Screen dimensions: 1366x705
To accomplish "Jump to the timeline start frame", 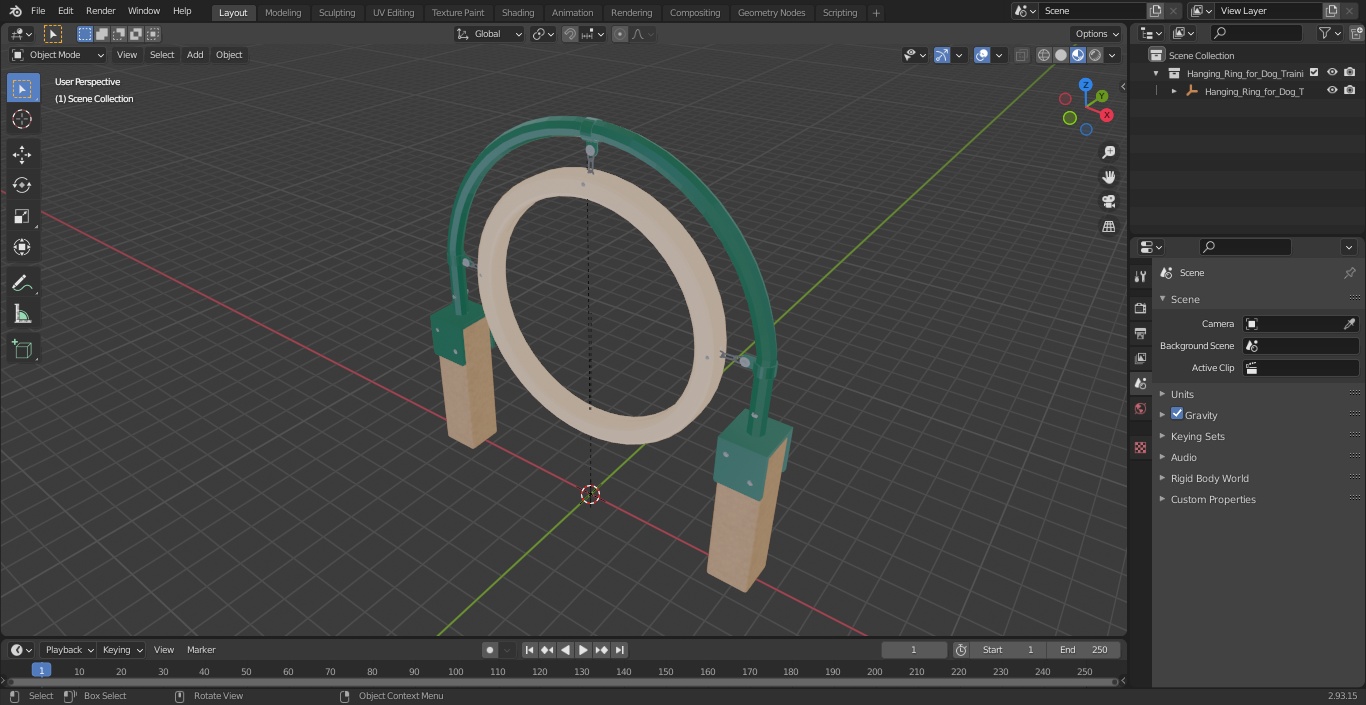I will pos(530,650).
